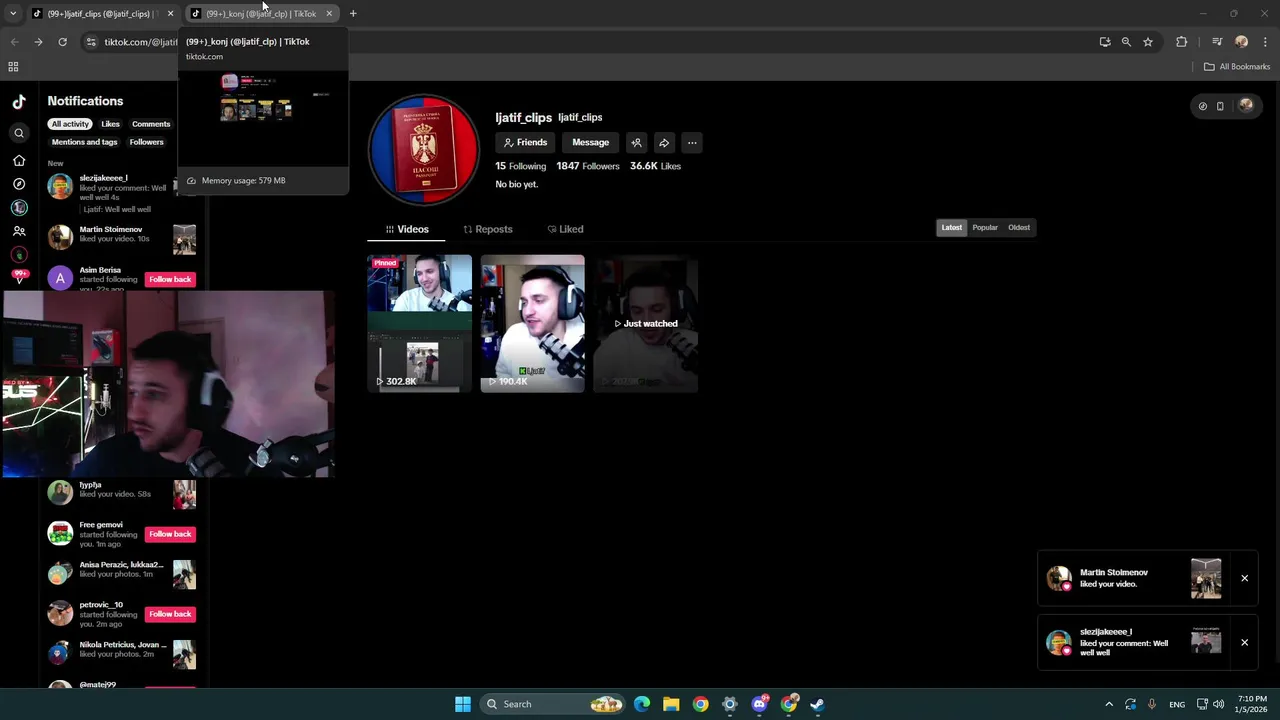Open the tab search chevron at top-left
Screen dimensions: 1280x720
pyautogui.click(x=13, y=14)
